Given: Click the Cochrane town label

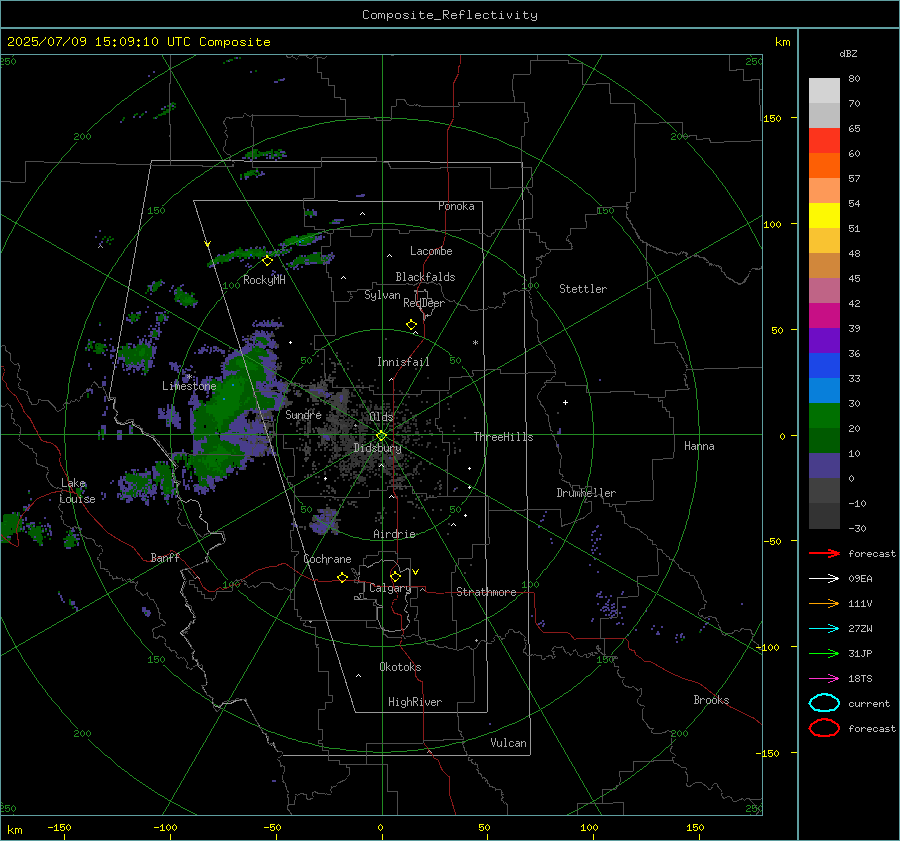Looking at the screenshot, I should 327,559.
